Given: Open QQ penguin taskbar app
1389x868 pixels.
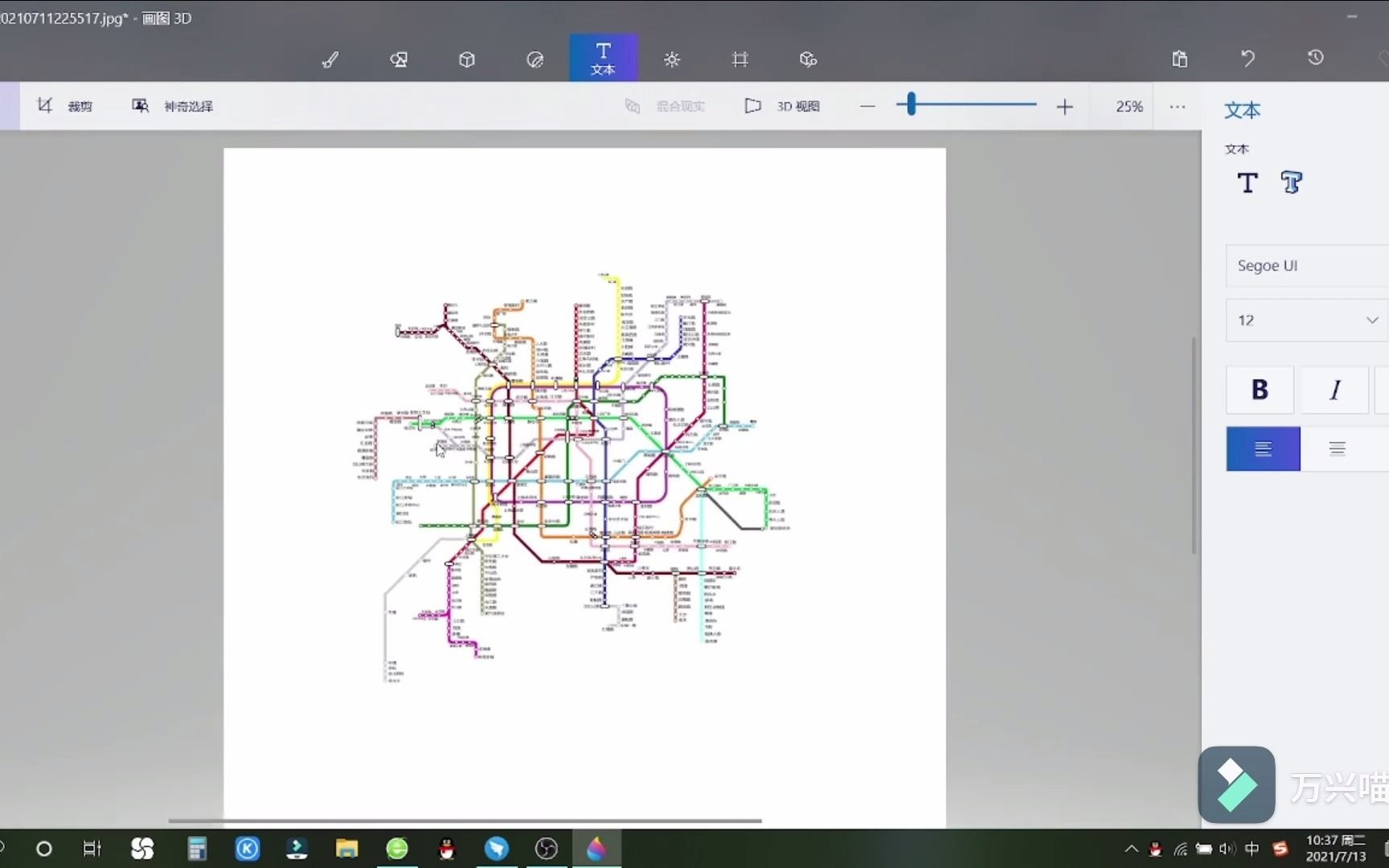Looking at the screenshot, I should click(x=447, y=849).
